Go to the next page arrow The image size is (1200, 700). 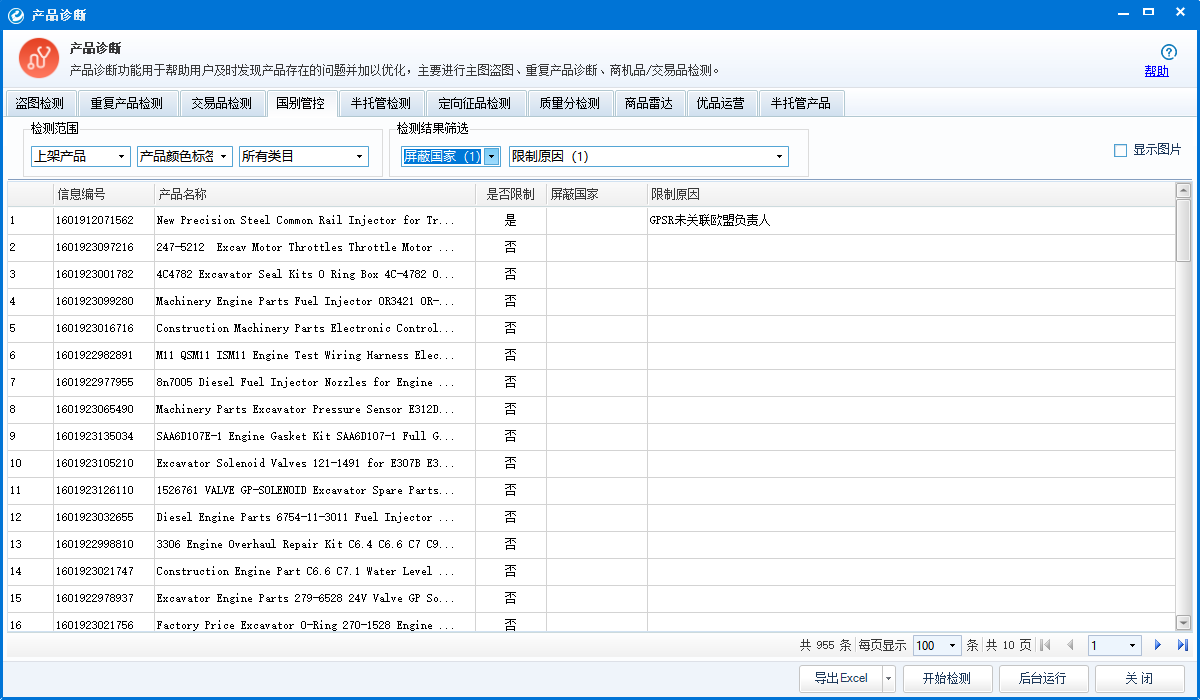point(1158,646)
